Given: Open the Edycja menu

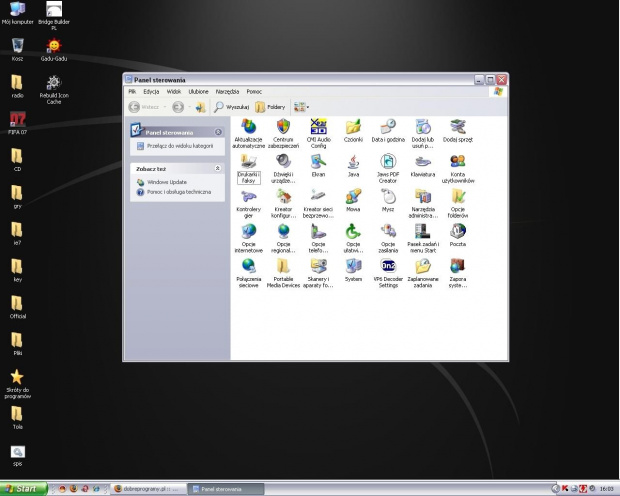Looking at the screenshot, I should pos(151,91).
